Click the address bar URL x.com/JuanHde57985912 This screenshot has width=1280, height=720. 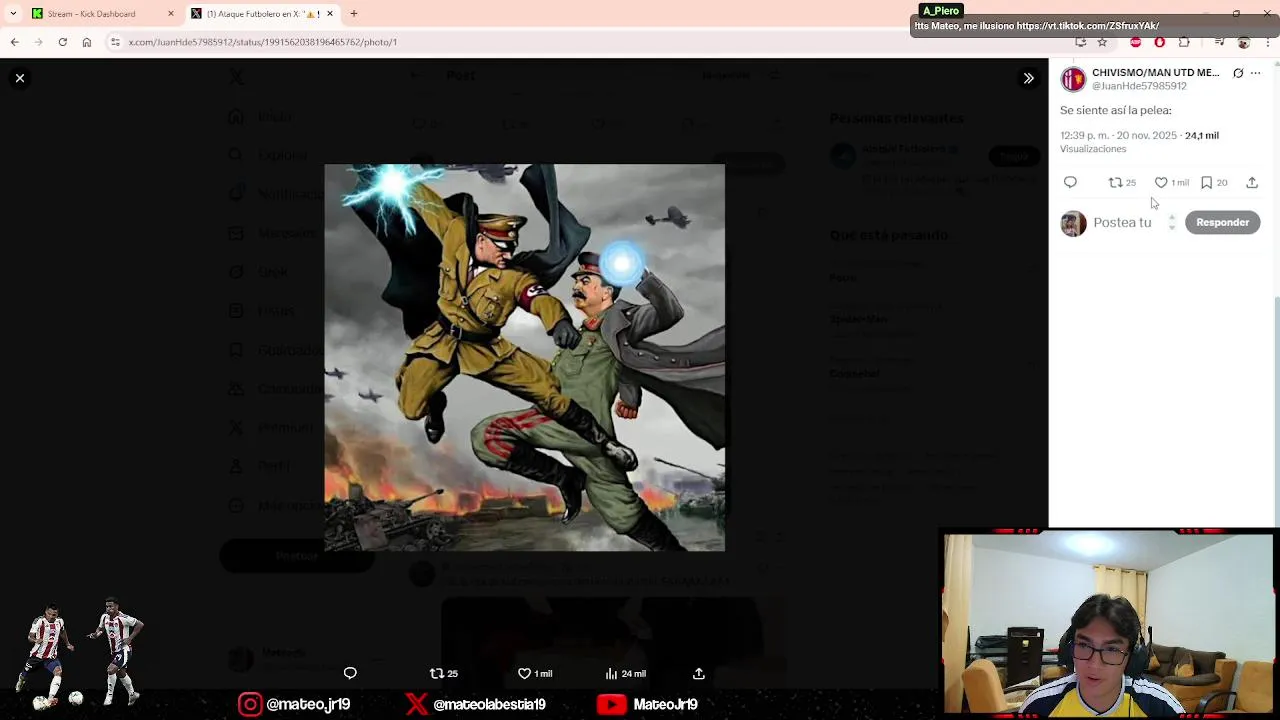pos(263,42)
